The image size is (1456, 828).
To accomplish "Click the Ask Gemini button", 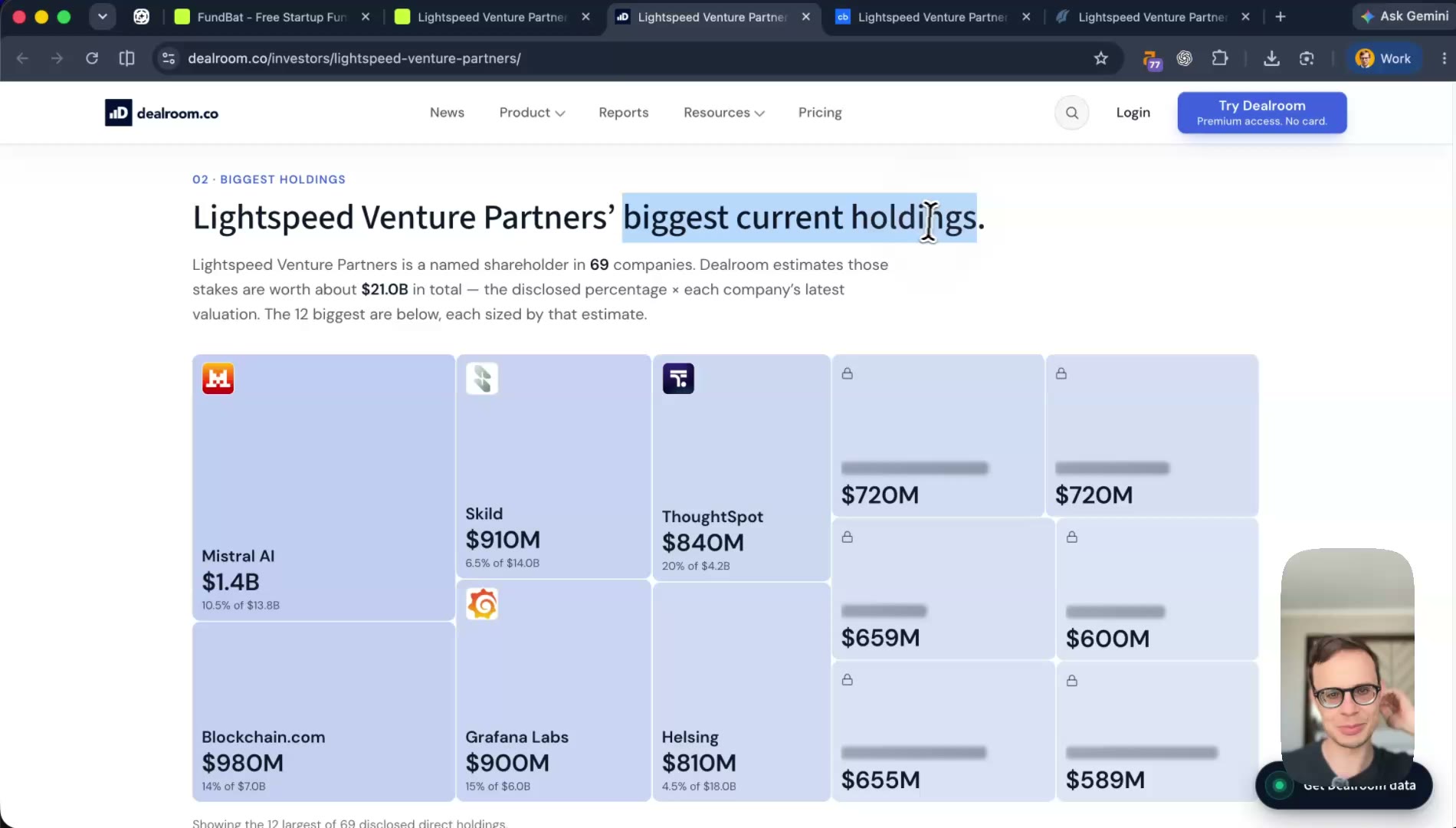I will click(x=1404, y=16).
